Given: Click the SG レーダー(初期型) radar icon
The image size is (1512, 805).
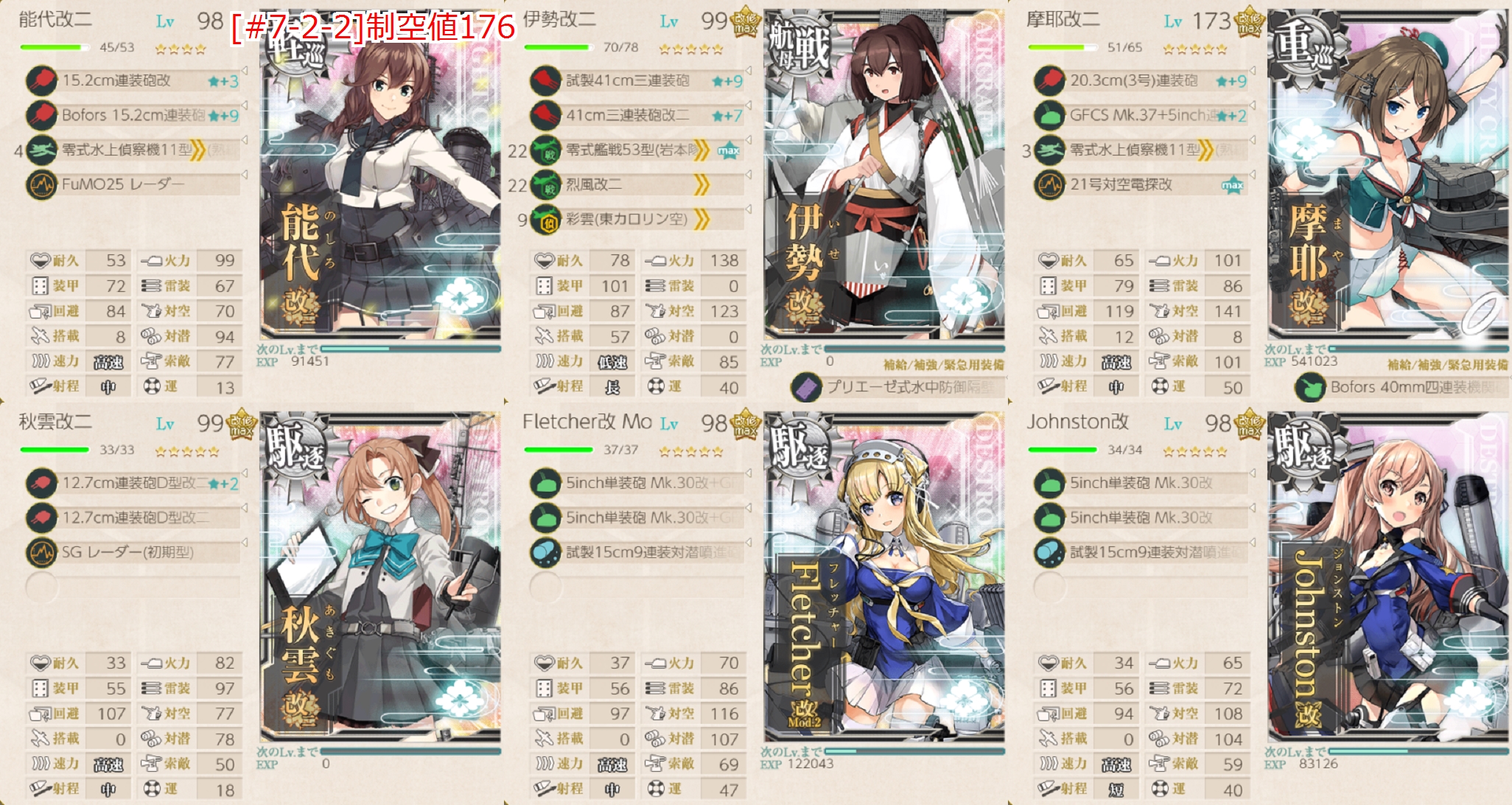Looking at the screenshot, I should tap(41, 553).
